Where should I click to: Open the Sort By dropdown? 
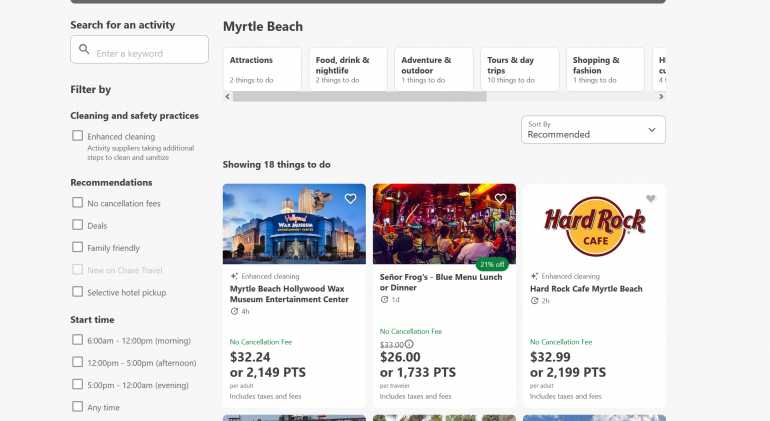(593, 130)
